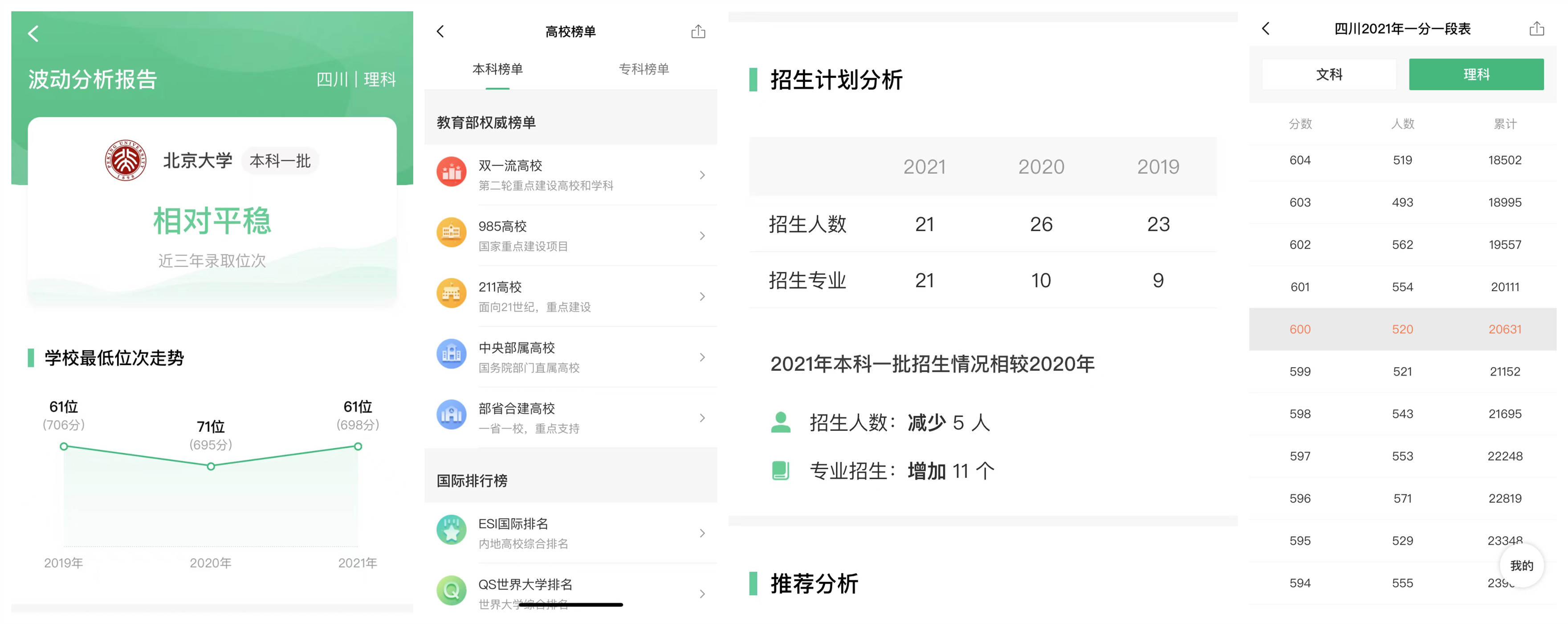Viewport: 1568px width, 624px height.
Task: Select the highlighted score row 600
Action: 1400,329
